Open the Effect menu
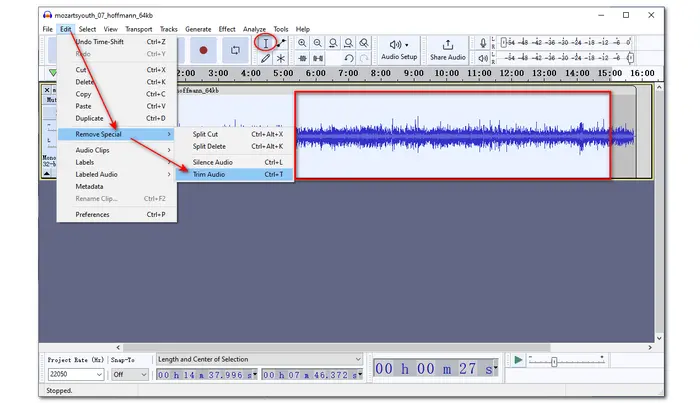This screenshot has height=403, width=700. [x=227, y=29]
